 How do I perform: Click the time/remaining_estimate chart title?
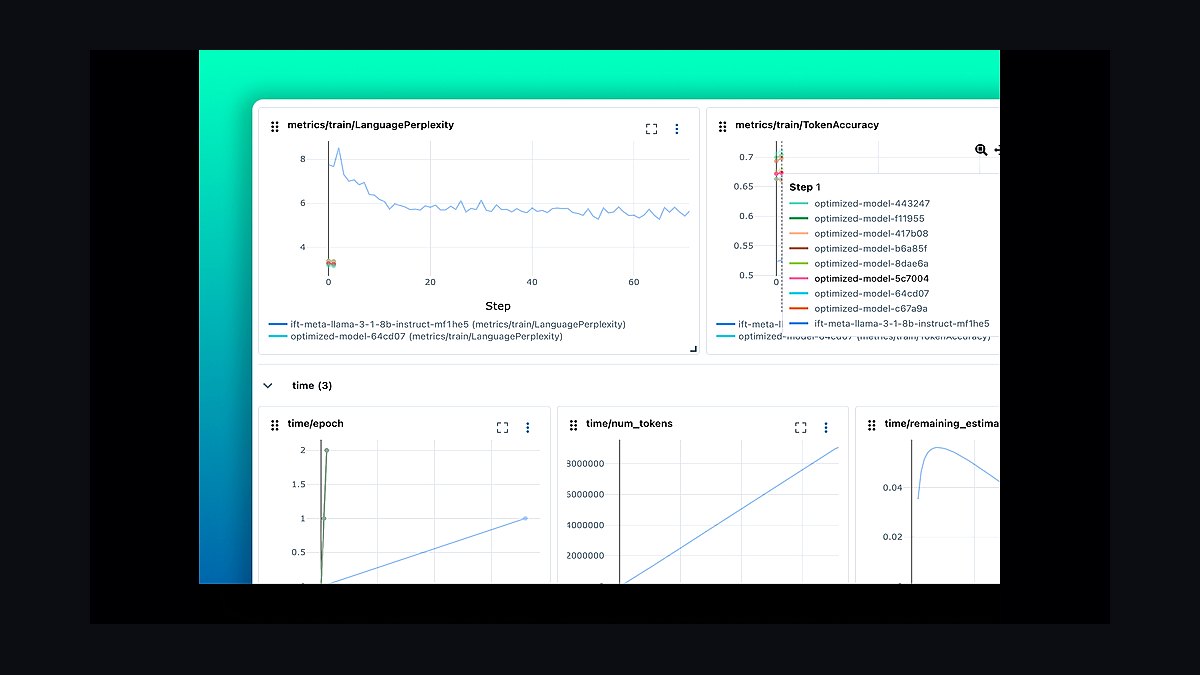[x=942, y=424]
